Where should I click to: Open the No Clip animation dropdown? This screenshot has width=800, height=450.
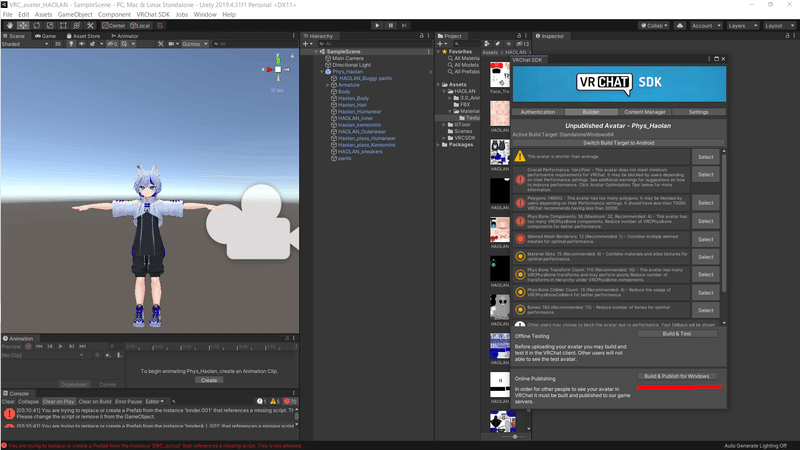point(43,355)
